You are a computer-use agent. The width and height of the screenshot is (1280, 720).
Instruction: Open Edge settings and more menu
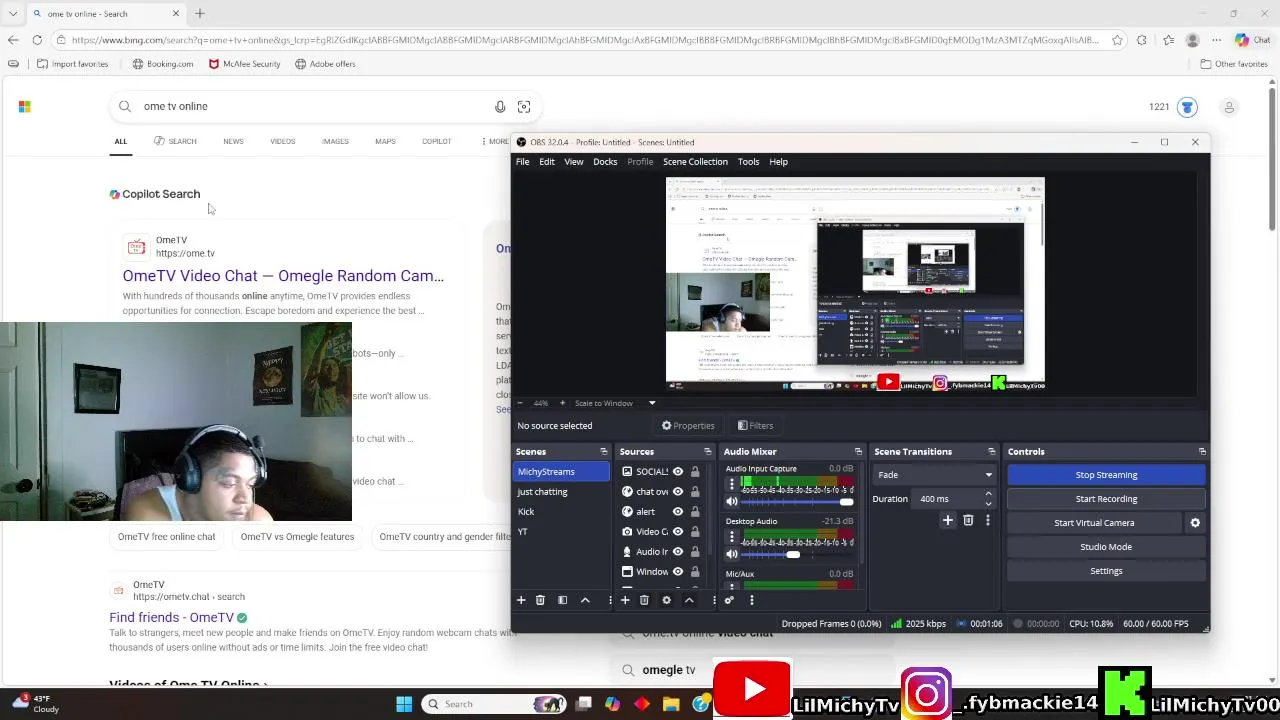(x=1215, y=40)
